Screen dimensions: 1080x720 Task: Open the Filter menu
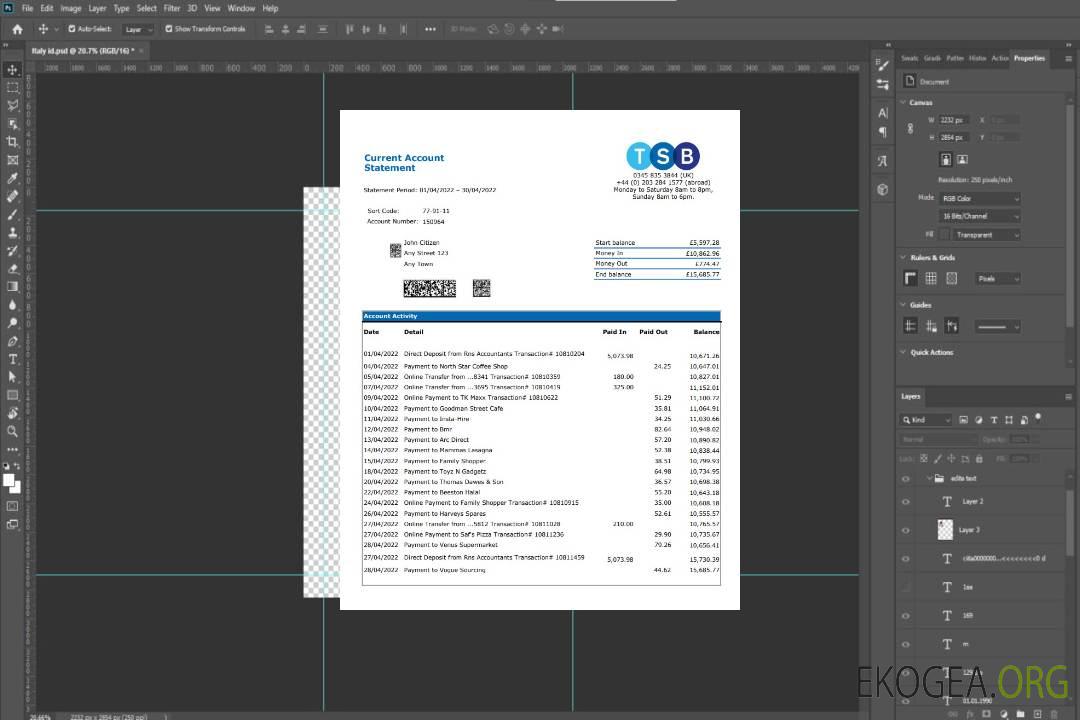pos(172,8)
